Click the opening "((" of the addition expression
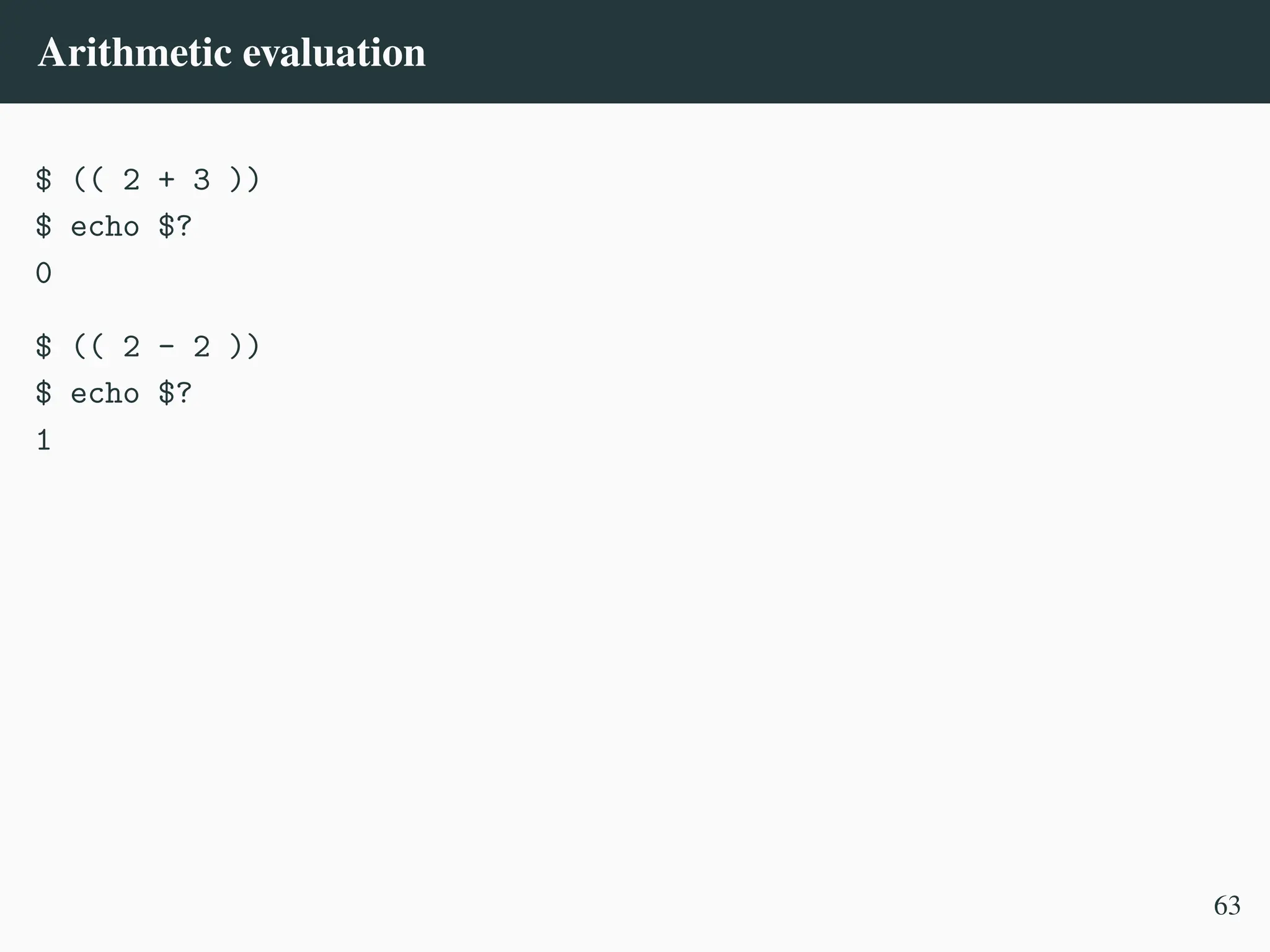 88,180
